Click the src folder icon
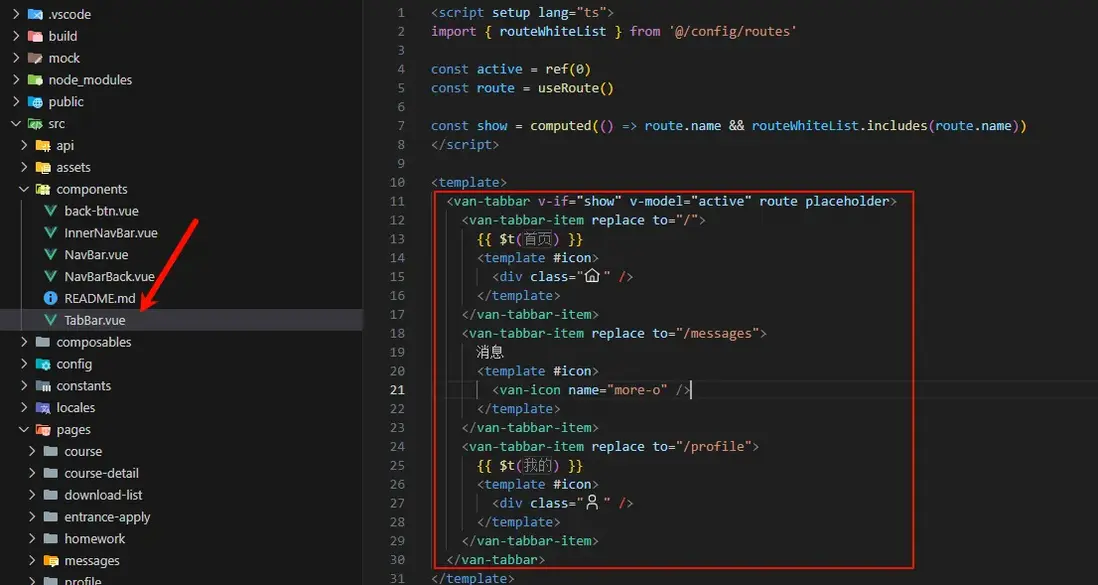The width and height of the screenshot is (1098, 585). (x=35, y=123)
